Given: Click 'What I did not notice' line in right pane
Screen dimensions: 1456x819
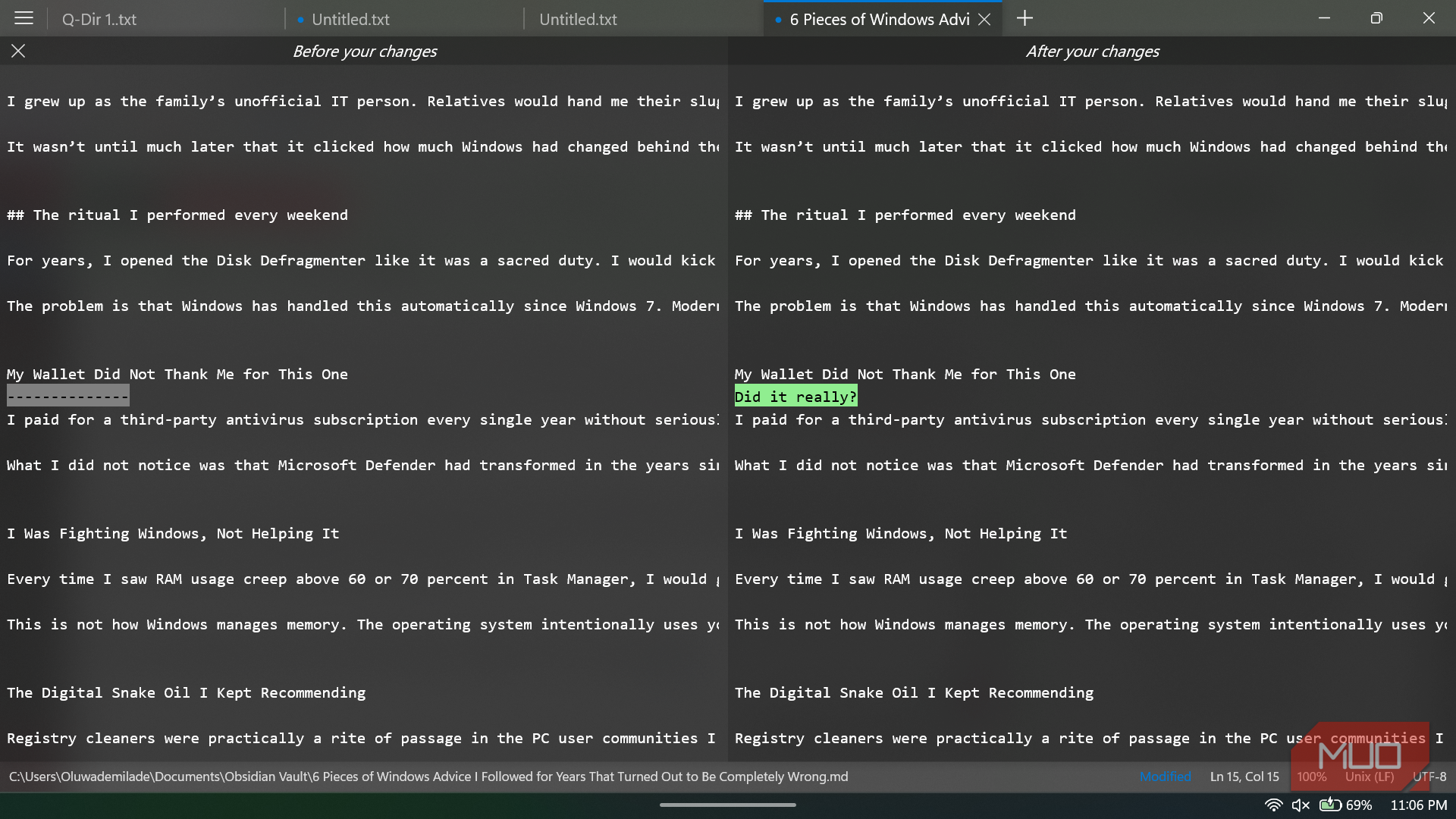Looking at the screenshot, I should point(1090,465).
